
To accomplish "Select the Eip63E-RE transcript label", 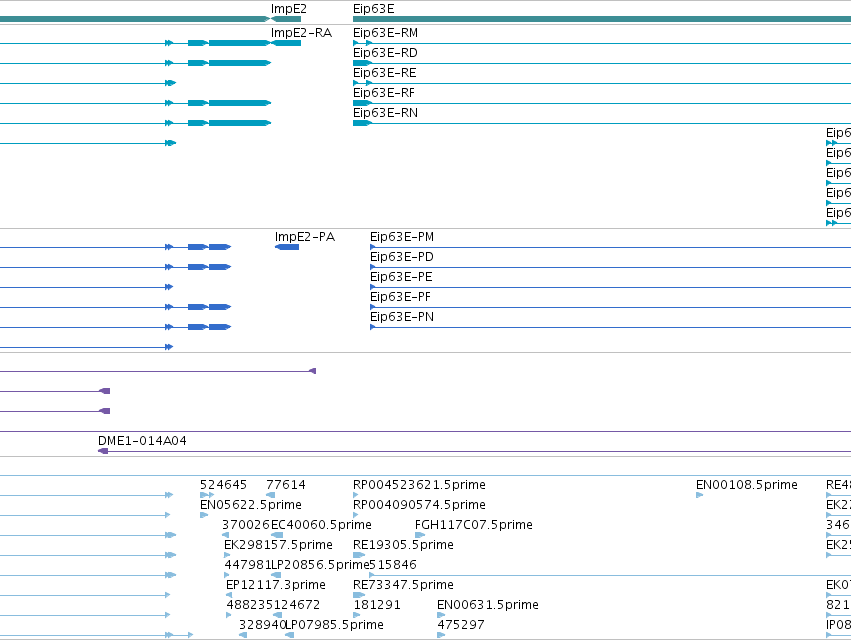I will click(x=385, y=73).
